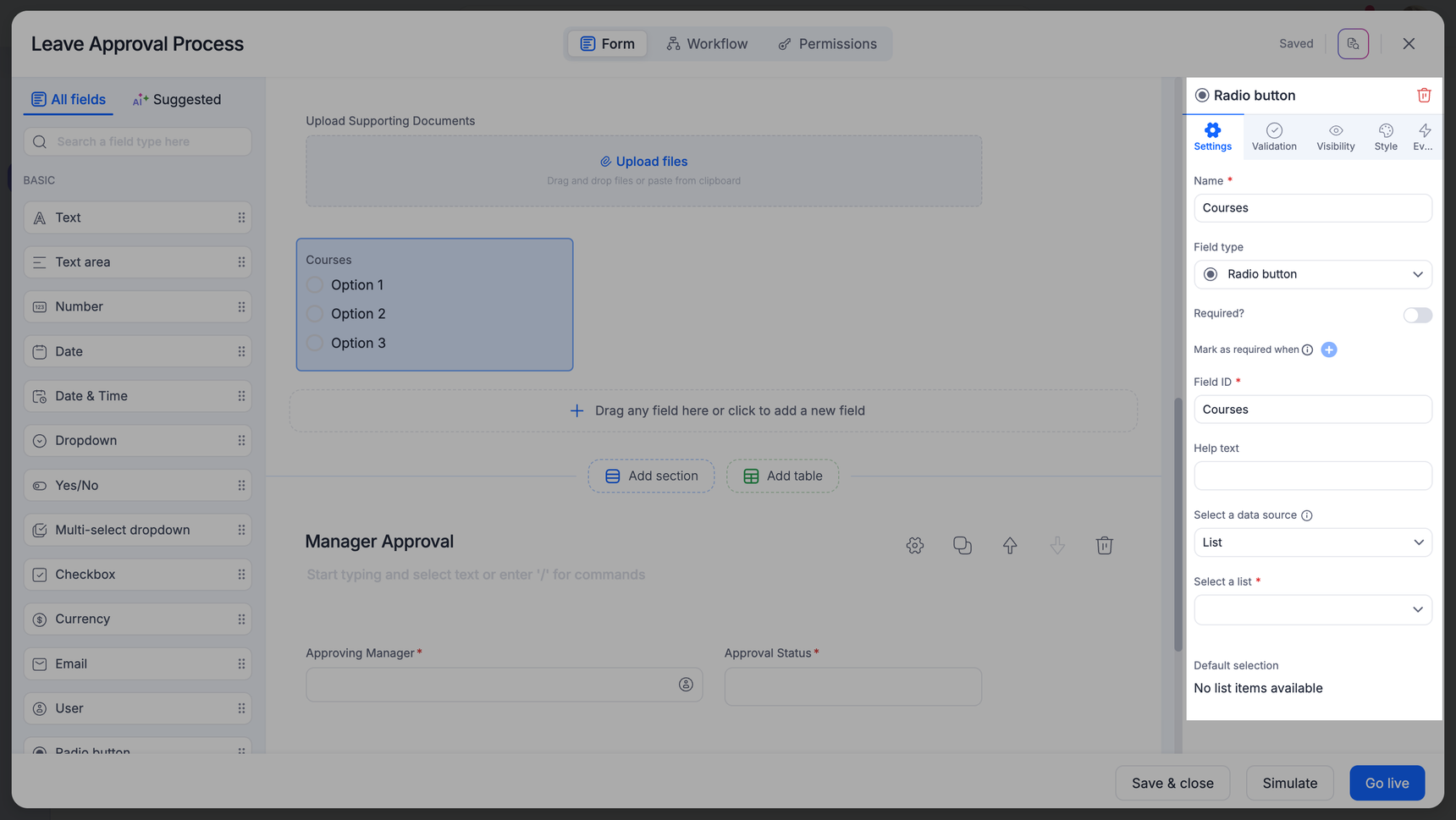Open the Select a list dropdown
1456x820 pixels.
[1312, 609]
